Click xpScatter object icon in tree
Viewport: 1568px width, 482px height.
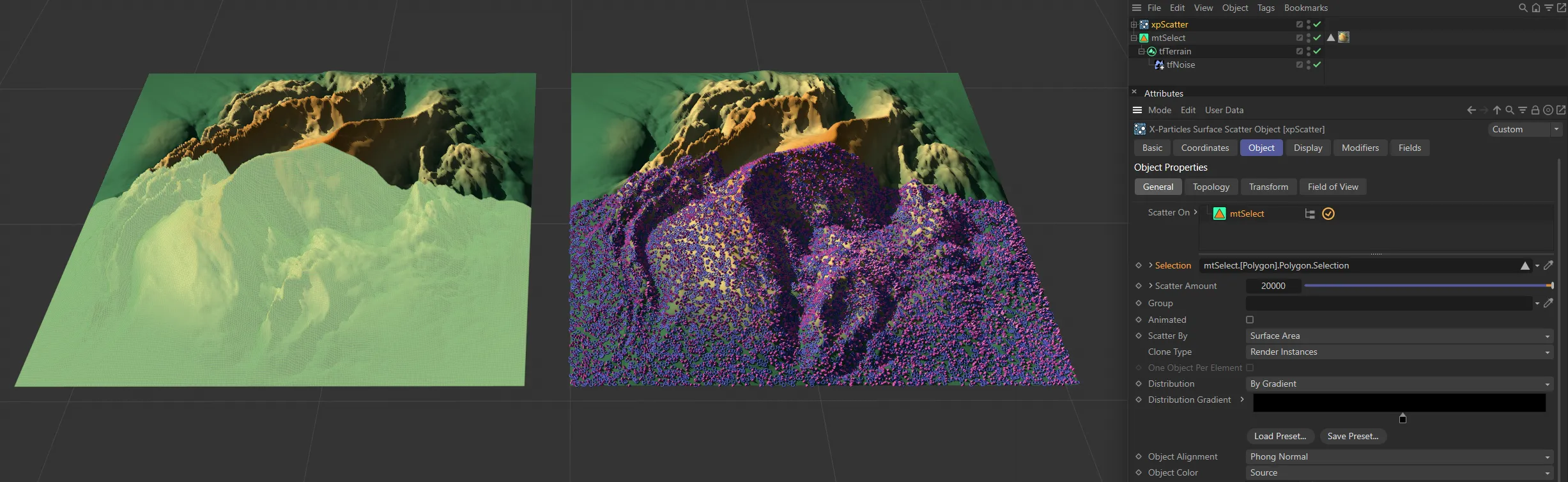pyautogui.click(x=1144, y=24)
